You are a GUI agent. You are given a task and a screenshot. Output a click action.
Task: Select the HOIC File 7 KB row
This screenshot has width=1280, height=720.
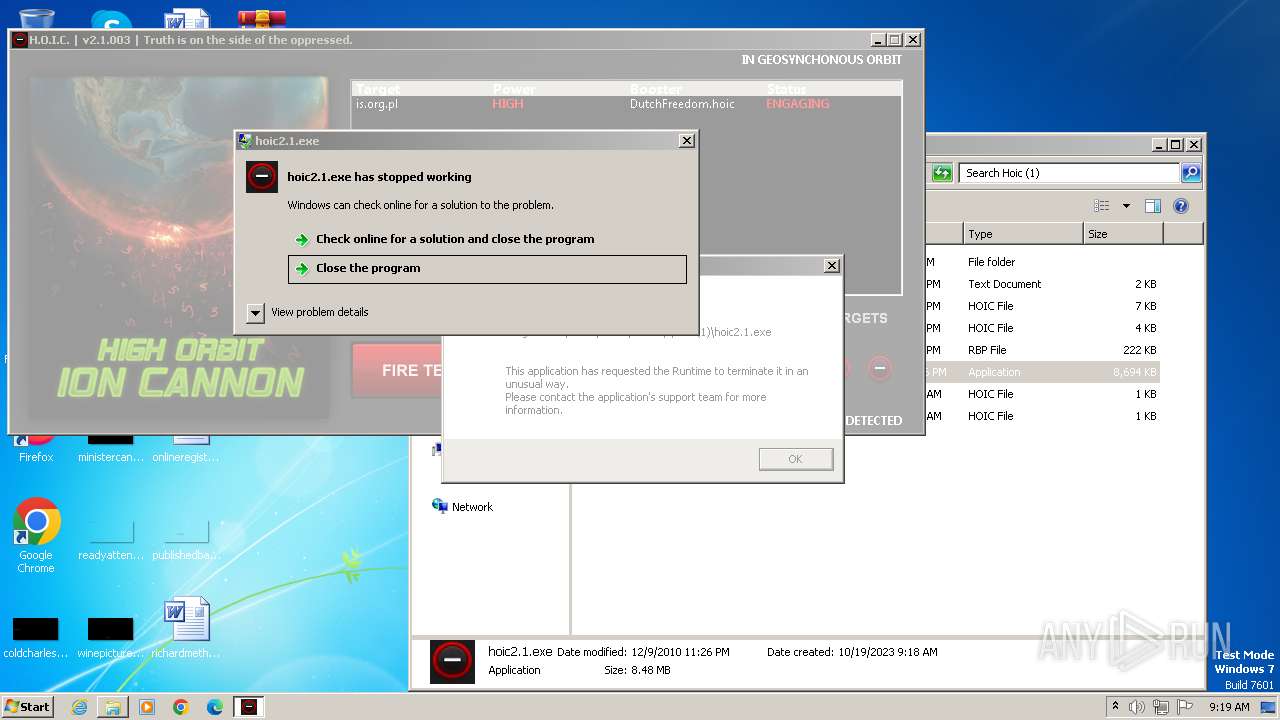1043,306
